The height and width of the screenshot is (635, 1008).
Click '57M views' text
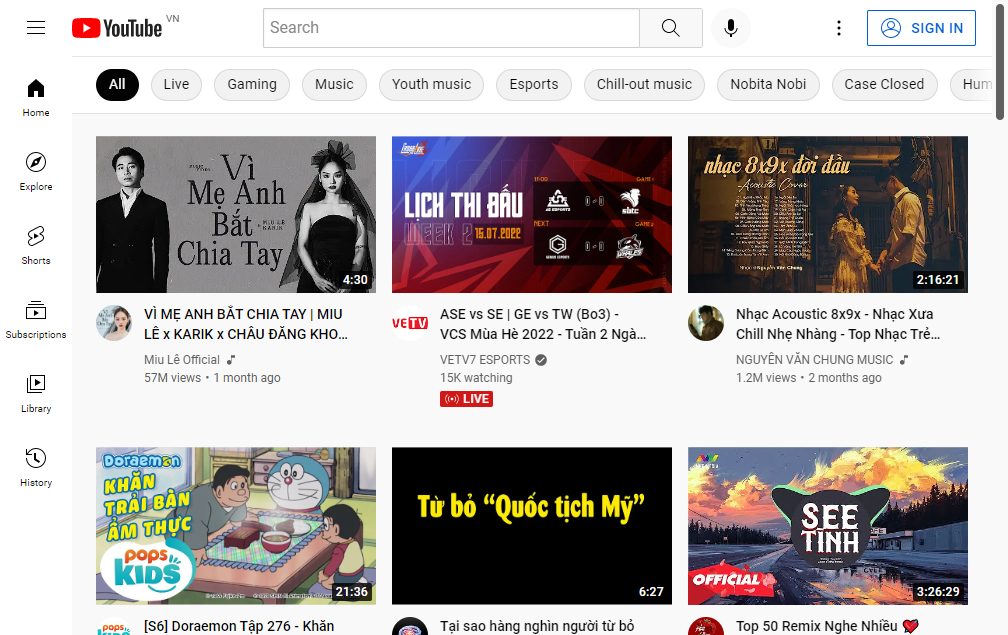172,378
